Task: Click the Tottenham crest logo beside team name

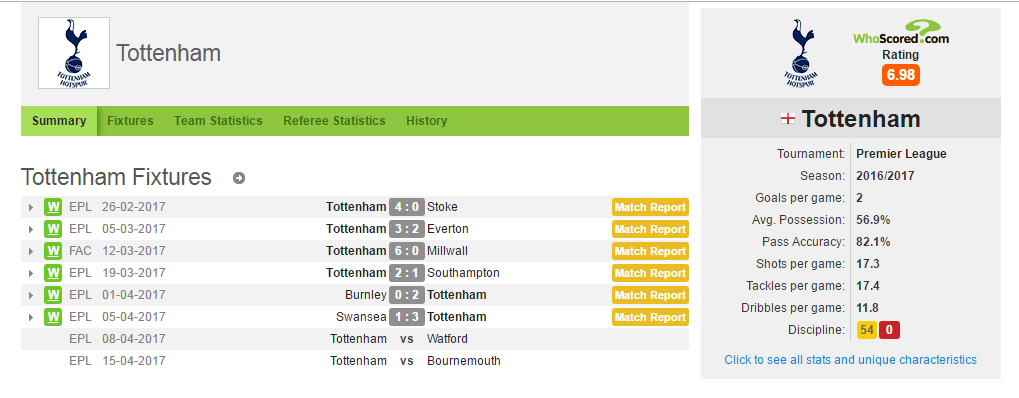Action: 74,53
